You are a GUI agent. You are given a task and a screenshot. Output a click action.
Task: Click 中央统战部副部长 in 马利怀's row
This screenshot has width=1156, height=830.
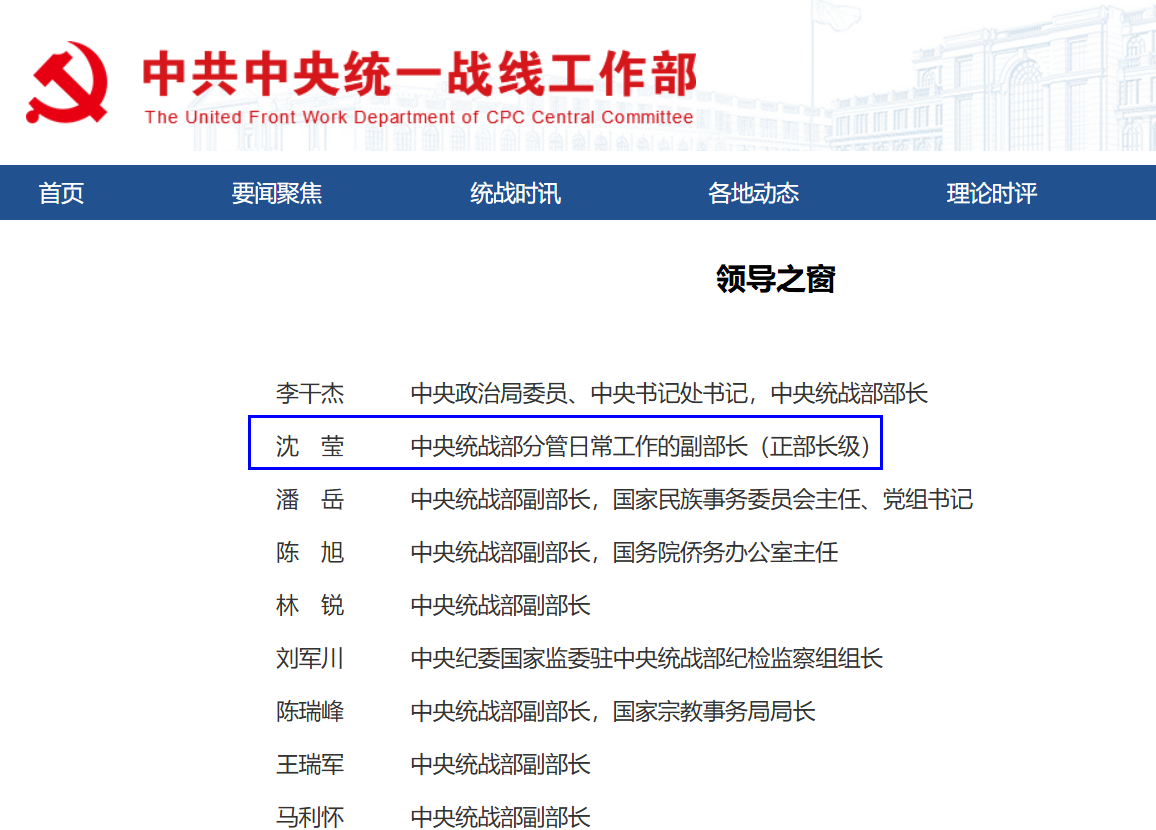tap(501, 817)
